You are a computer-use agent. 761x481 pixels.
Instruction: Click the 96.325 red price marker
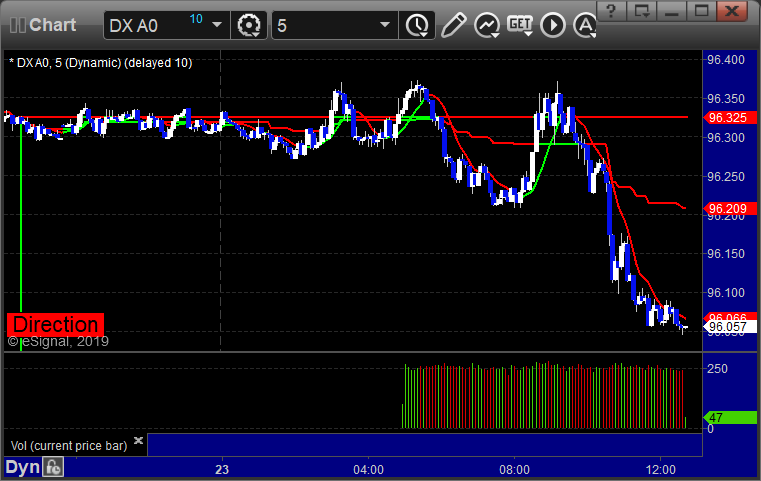[730, 117]
